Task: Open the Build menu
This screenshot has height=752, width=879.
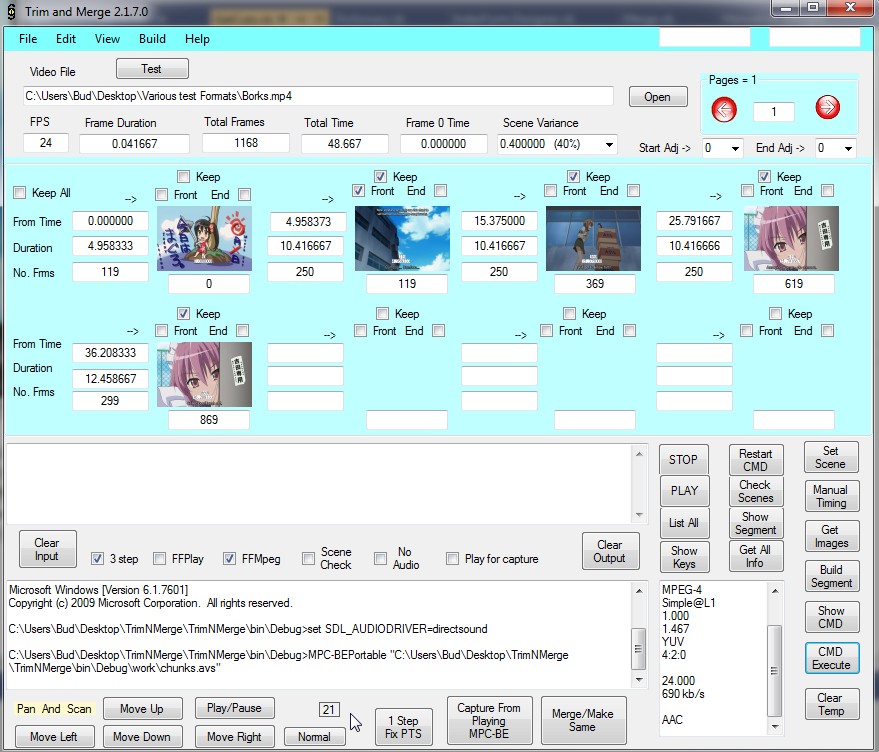Action: coord(152,39)
